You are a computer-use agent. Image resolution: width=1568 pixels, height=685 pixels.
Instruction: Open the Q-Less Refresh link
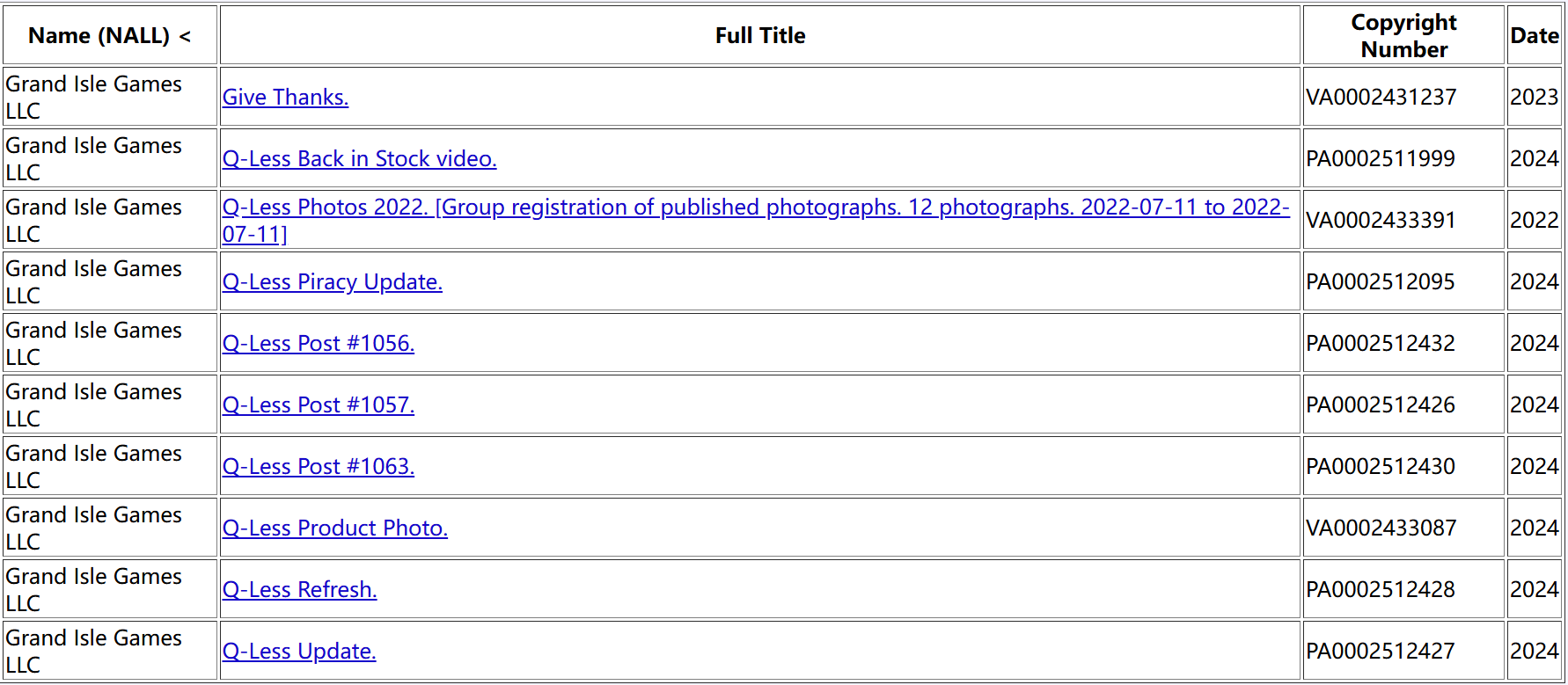(299, 589)
